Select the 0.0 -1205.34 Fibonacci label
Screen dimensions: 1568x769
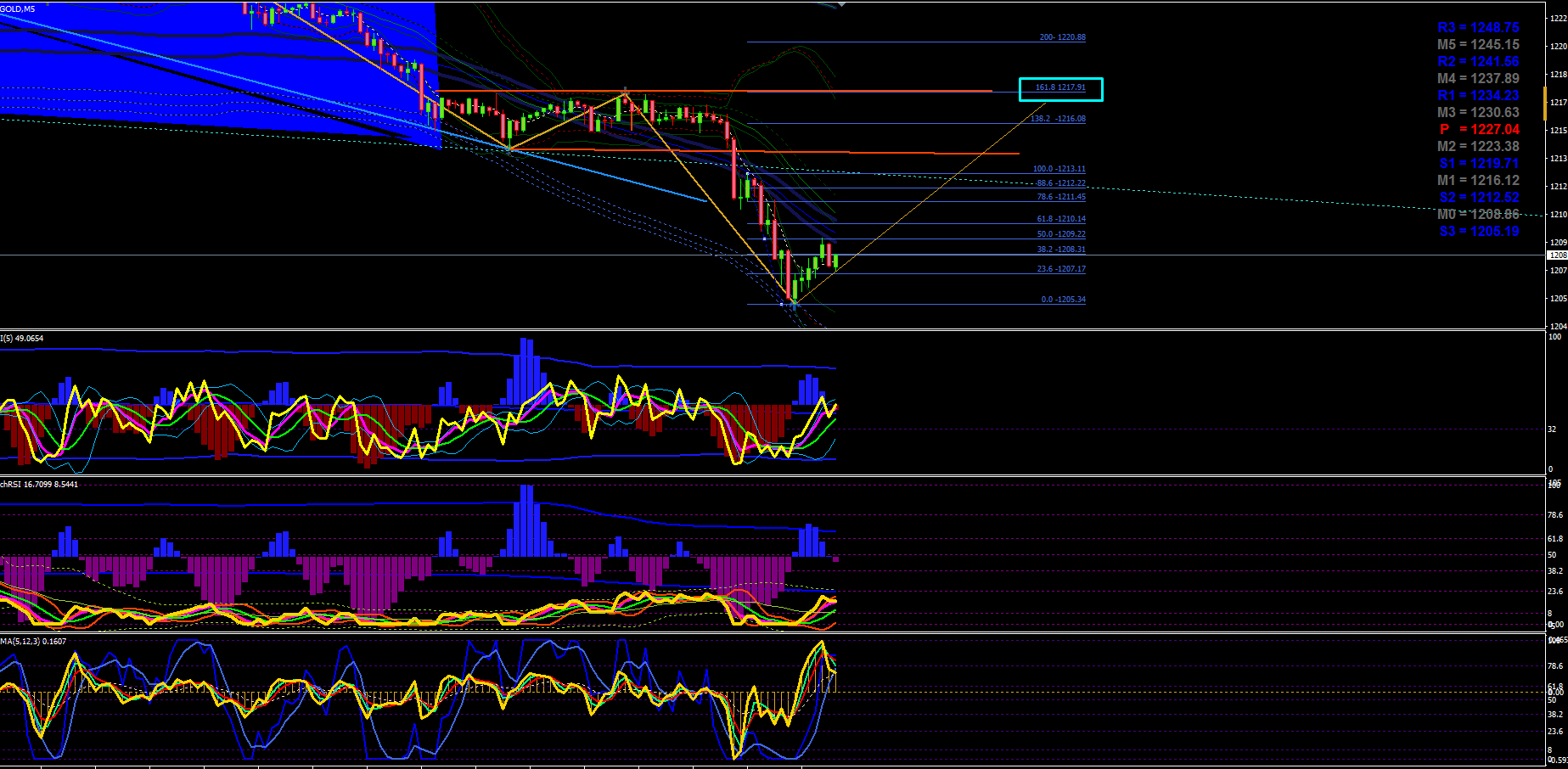(1064, 300)
